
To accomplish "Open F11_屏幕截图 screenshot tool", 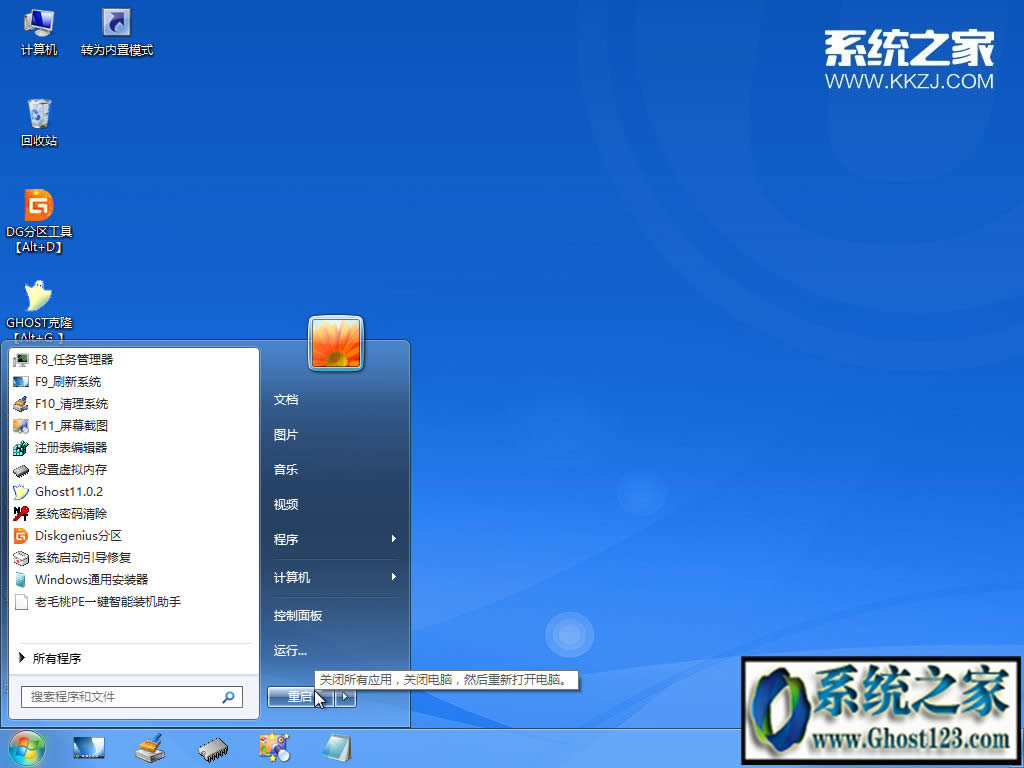I will click(72, 425).
